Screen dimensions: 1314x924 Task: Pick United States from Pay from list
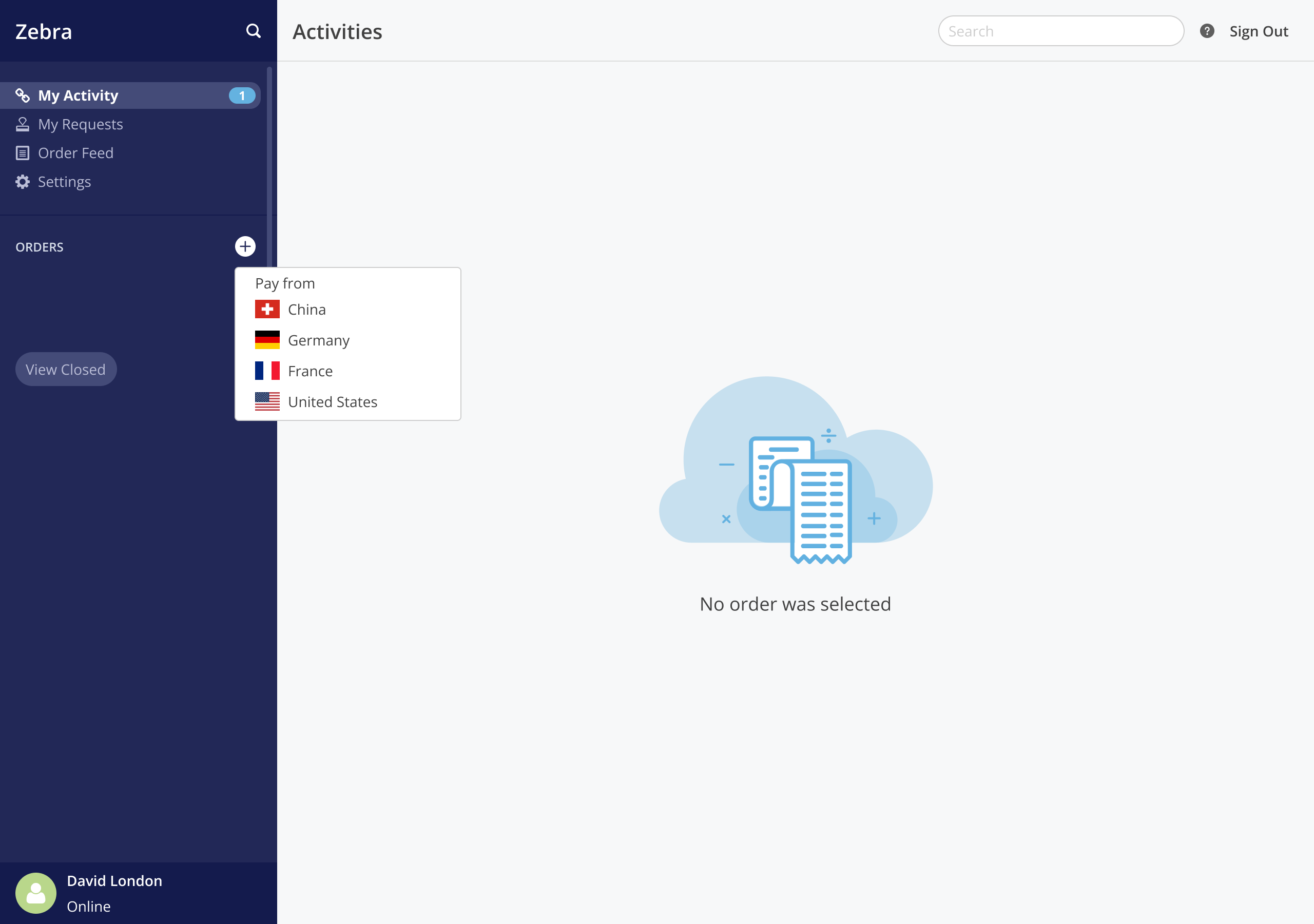332,402
